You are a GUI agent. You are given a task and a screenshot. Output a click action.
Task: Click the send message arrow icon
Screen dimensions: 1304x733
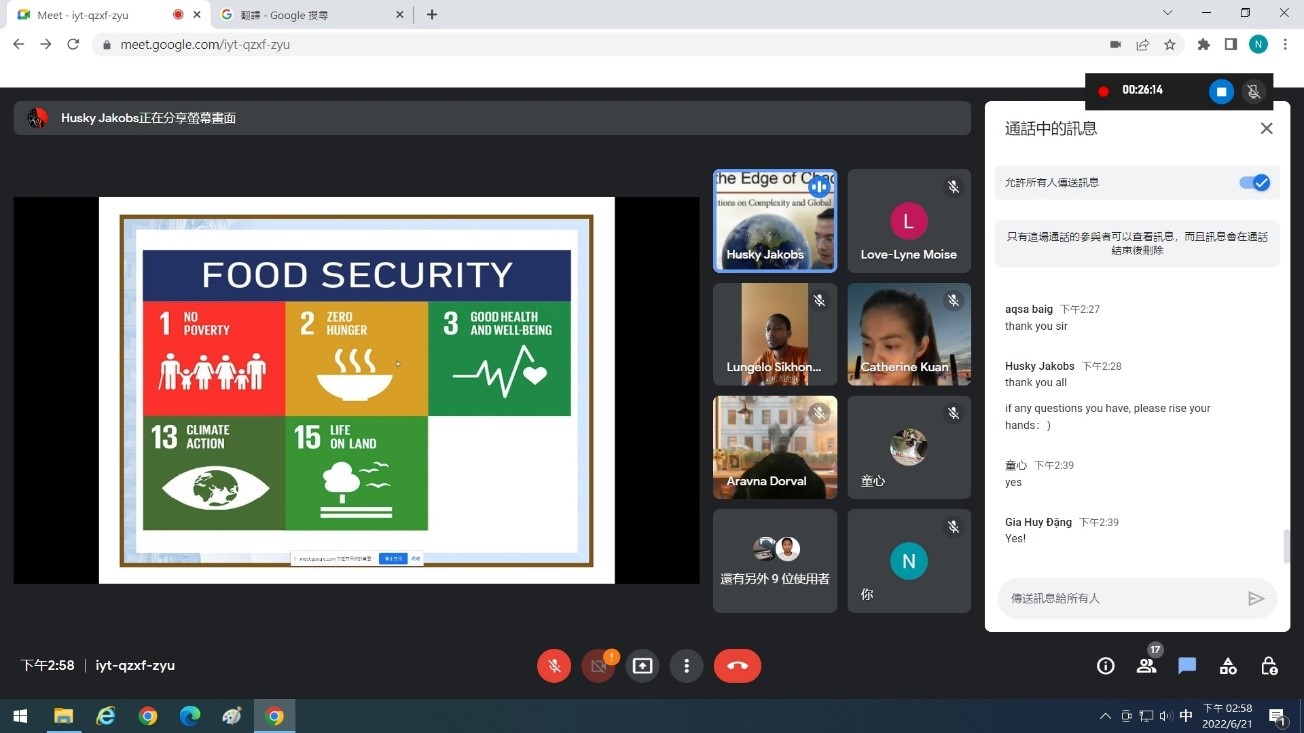click(1256, 598)
